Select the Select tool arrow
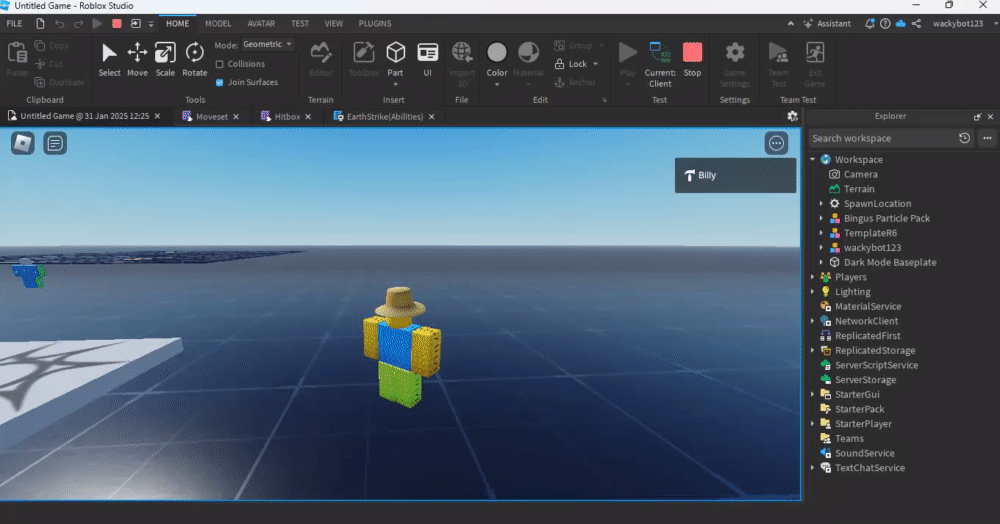Screen dimensions: 1000x524 coord(109,59)
